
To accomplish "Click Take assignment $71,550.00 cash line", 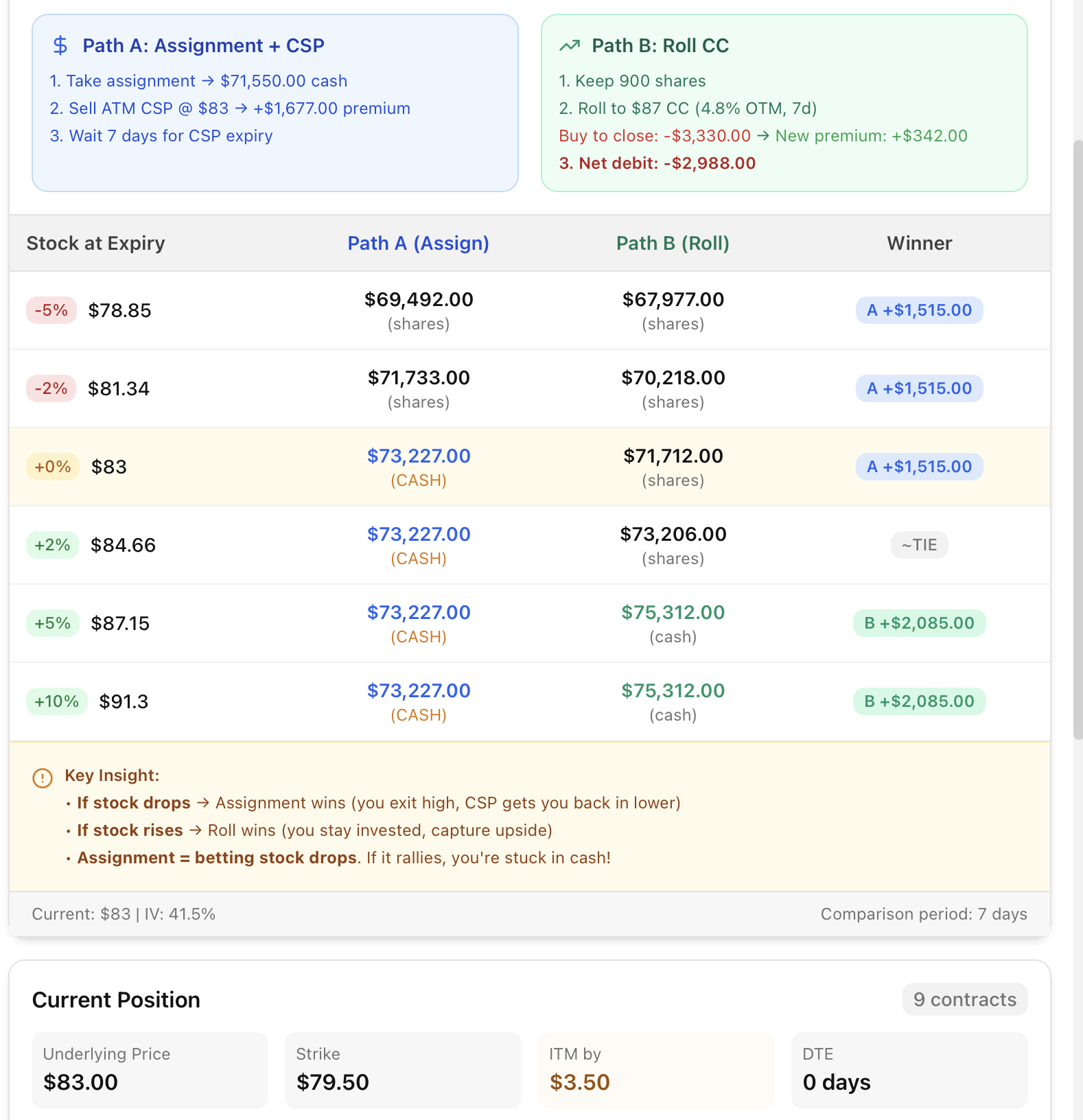I will pos(198,81).
